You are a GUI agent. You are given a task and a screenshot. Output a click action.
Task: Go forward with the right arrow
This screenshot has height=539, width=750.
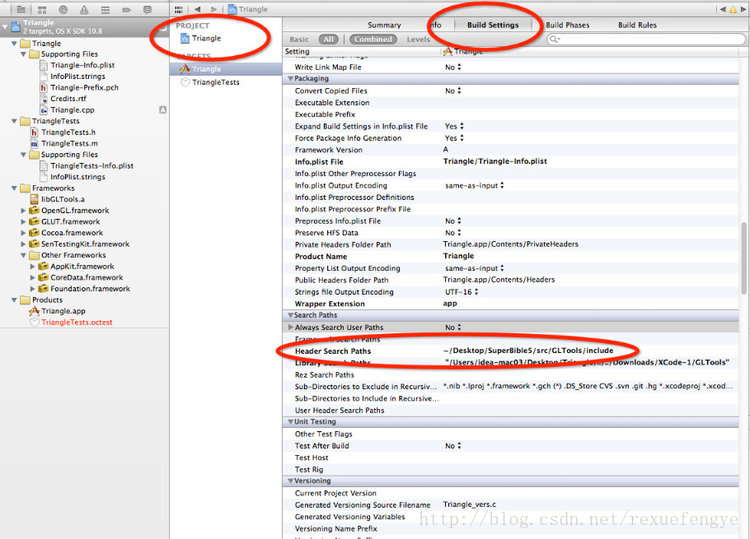[214, 9]
